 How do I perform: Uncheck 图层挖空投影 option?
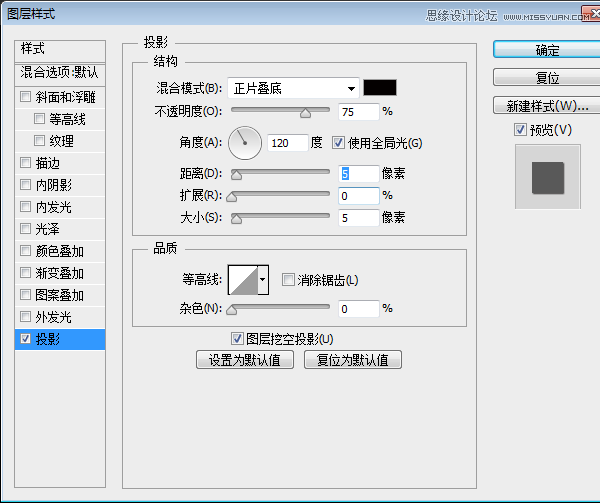coord(237,339)
